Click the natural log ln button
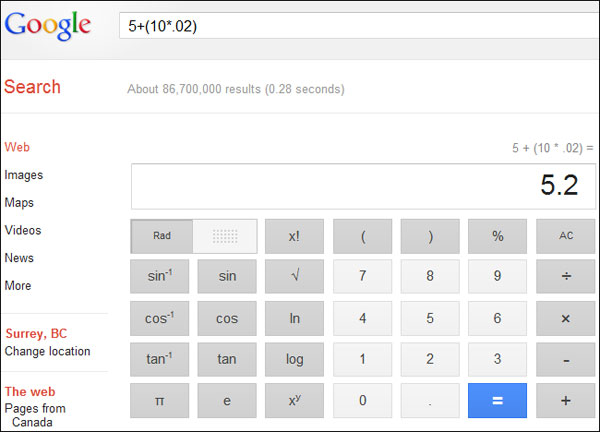 294,319
